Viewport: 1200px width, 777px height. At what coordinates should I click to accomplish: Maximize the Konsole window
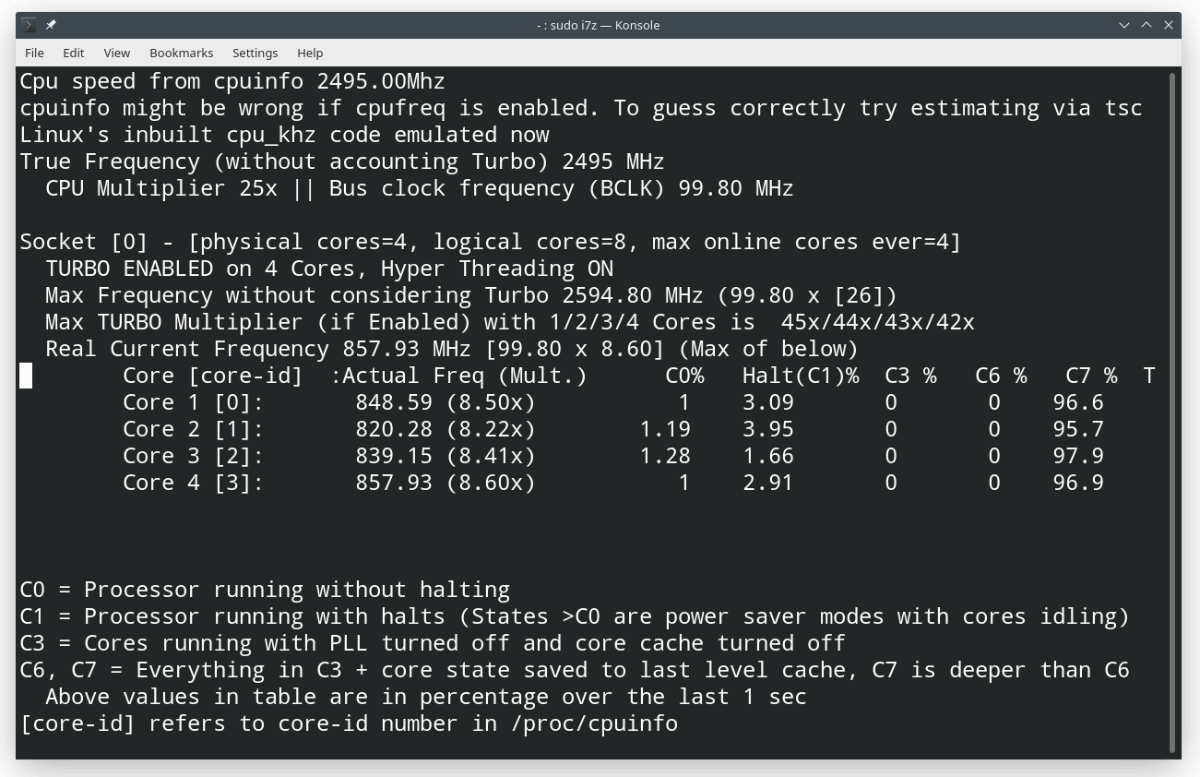click(1148, 25)
